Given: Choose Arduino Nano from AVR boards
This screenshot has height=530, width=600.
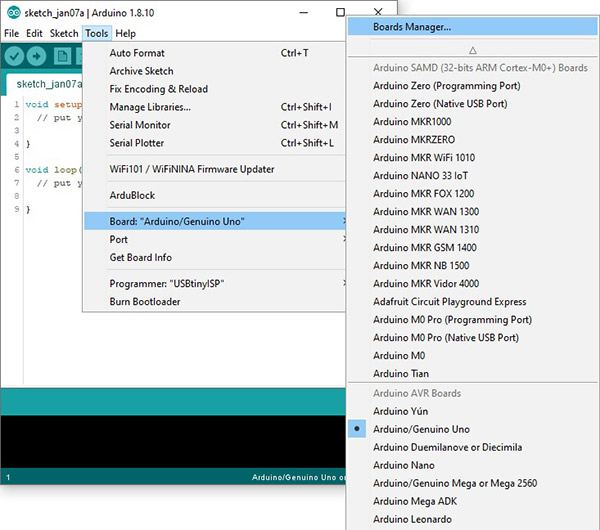Looking at the screenshot, I should coord(403,465).
